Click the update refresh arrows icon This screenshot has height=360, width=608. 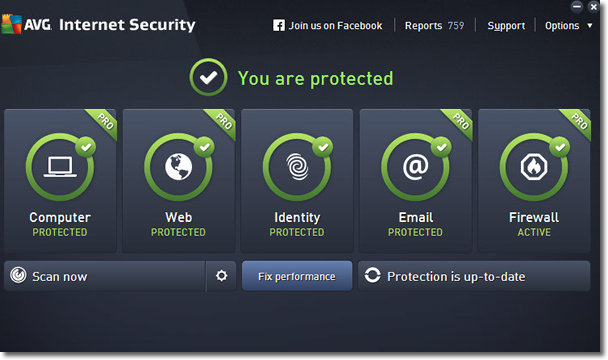pyautogui.click(x=373, y=275)
